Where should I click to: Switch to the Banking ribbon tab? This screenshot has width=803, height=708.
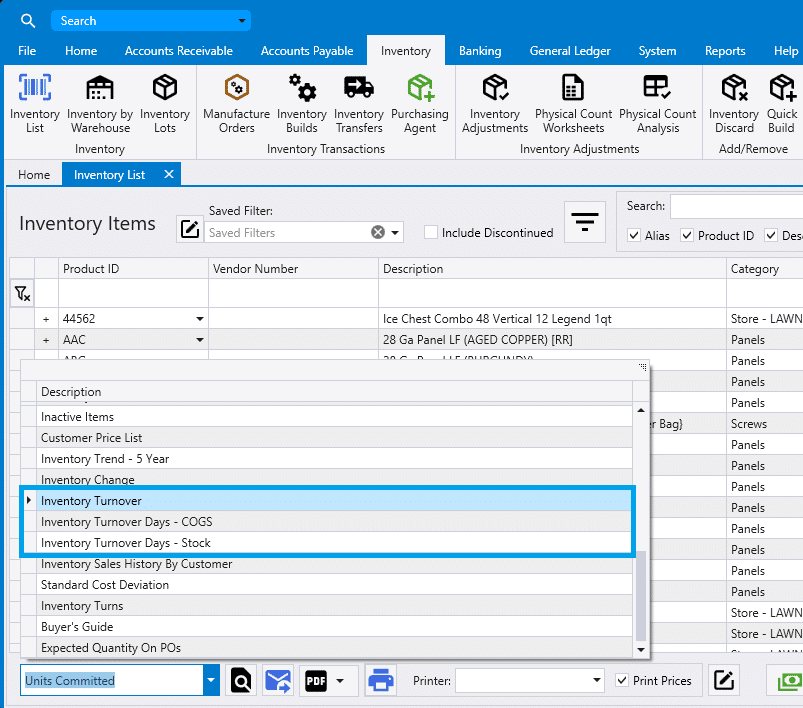[480, 51]
